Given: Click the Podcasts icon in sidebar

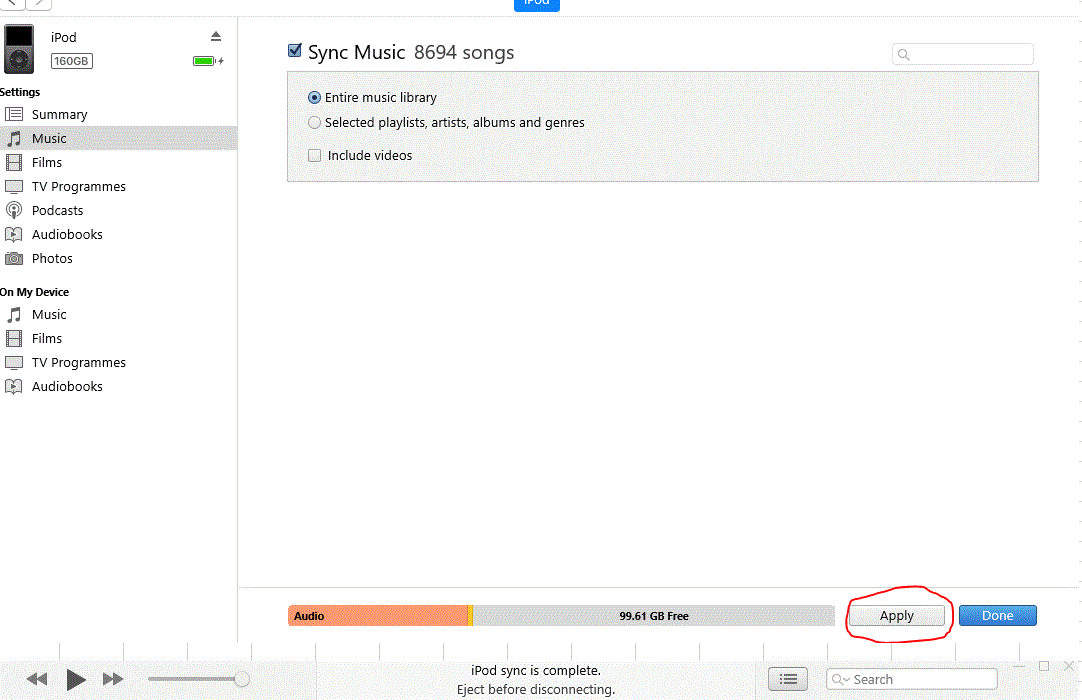Looking at the screenshot, I should (x=14, y=211).
